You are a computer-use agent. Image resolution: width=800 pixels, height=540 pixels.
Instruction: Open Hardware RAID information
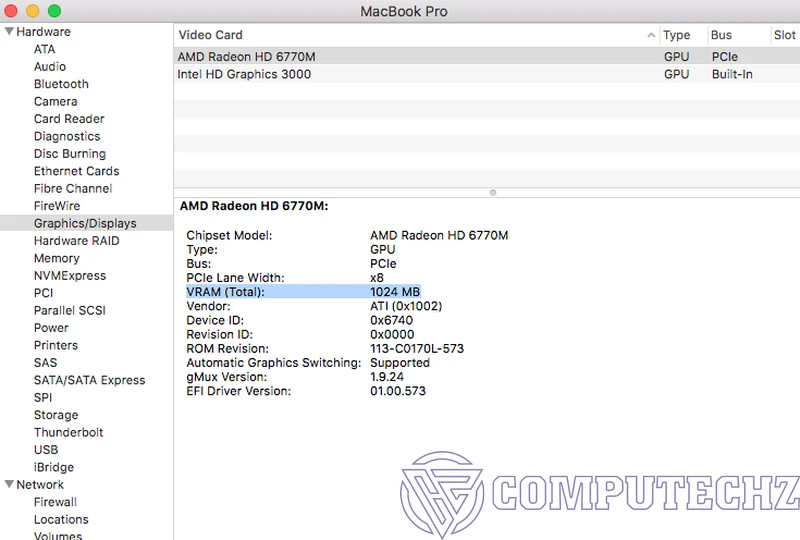tap(77, 240)
